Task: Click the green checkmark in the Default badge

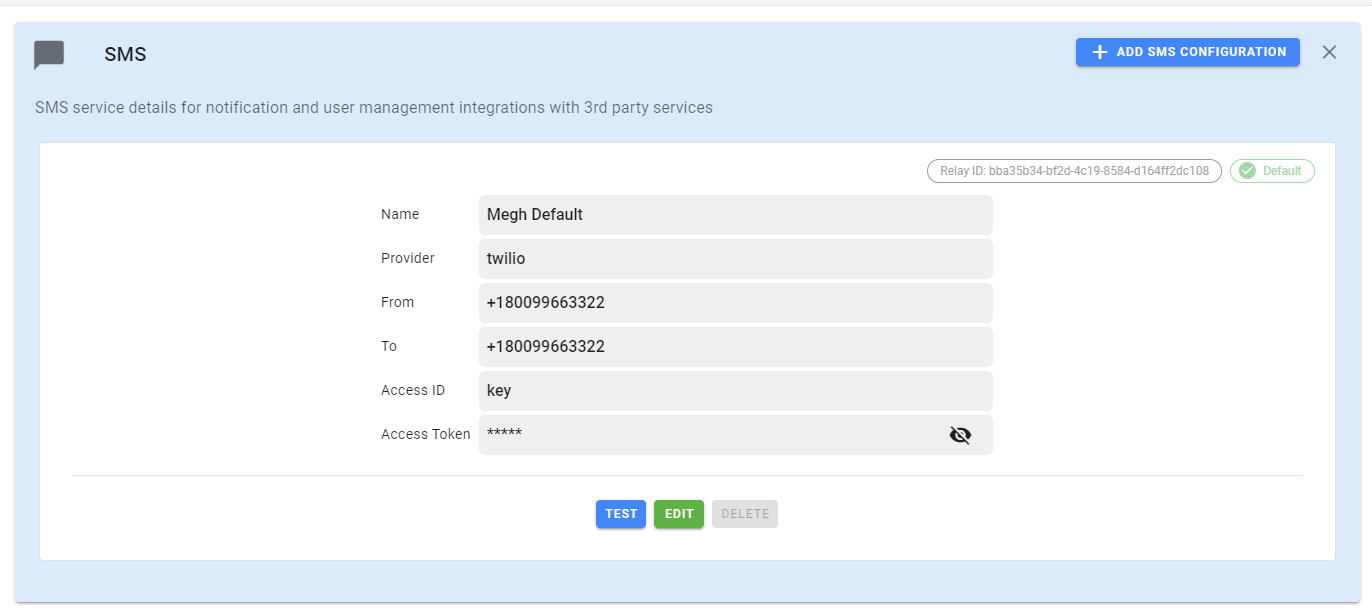Action: [x=1247, y=171]
